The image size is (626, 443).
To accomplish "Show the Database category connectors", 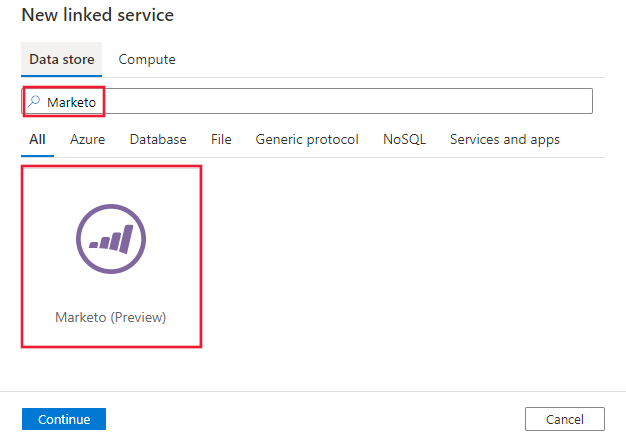I will pos(158,139).
